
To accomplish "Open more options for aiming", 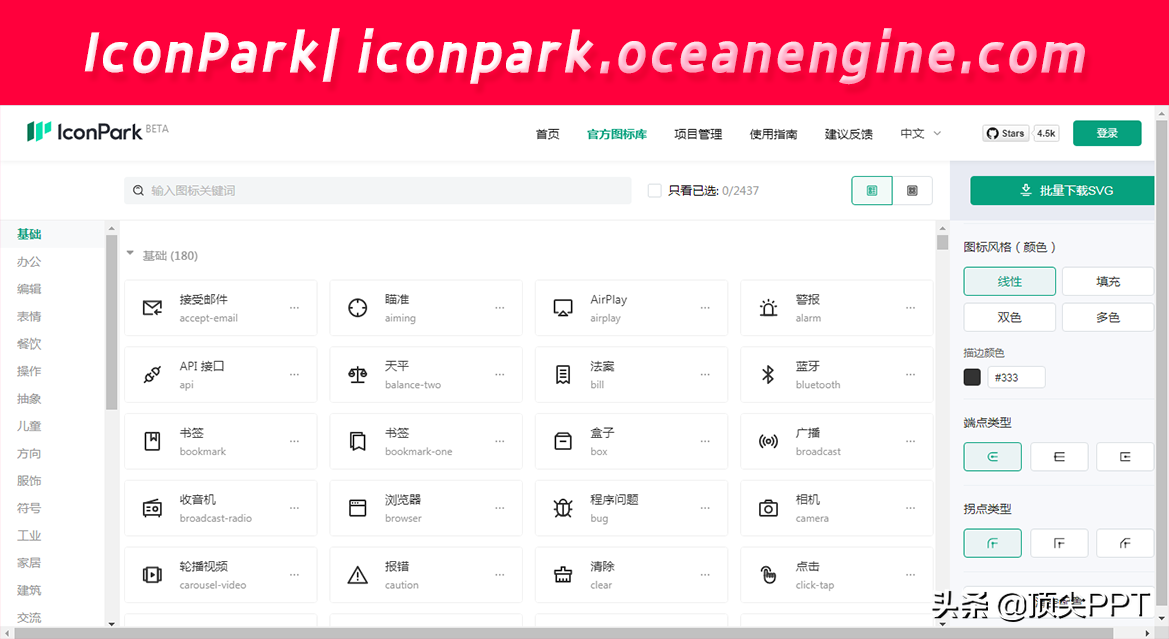I will point(500,308).
